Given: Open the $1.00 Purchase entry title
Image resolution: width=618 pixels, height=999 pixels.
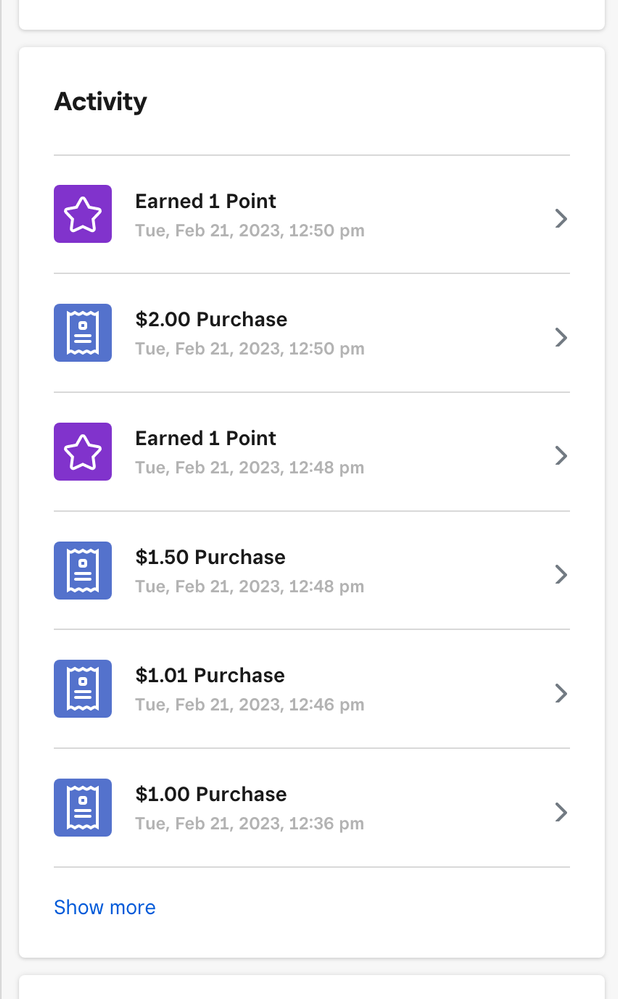Looking at the screenshot, I should click(x=211, y=795).
